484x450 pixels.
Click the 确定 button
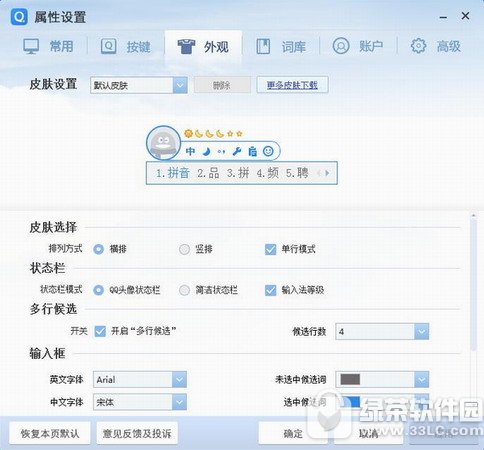tap(293, 433)
